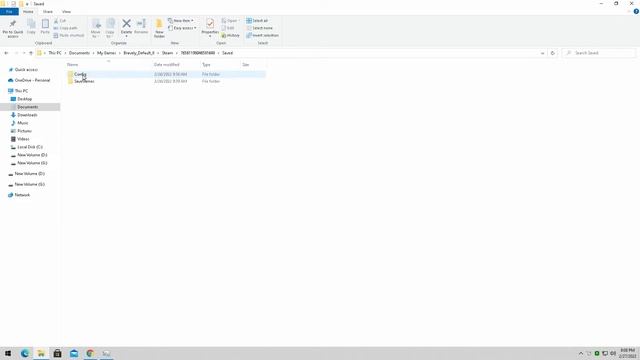This screenshot has width=640, height=360.
Task: Open Pictures in navigation pane
Action: point(24,131)
